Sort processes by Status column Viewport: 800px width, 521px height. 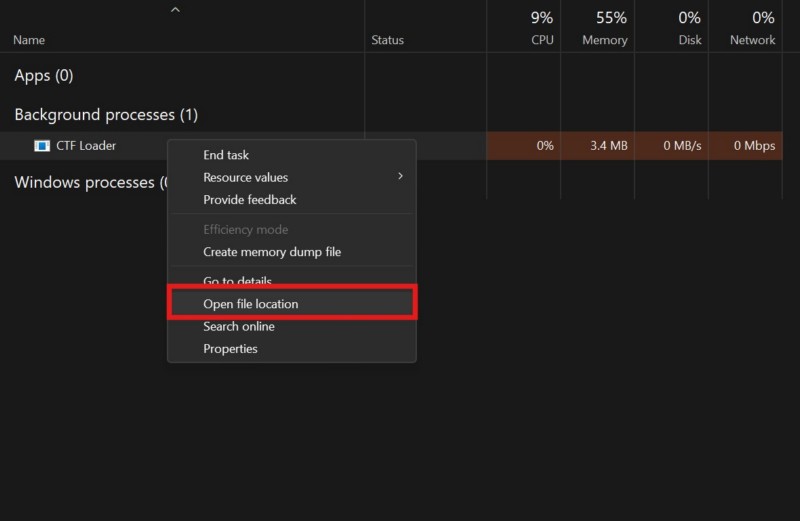tap(388, 40)
